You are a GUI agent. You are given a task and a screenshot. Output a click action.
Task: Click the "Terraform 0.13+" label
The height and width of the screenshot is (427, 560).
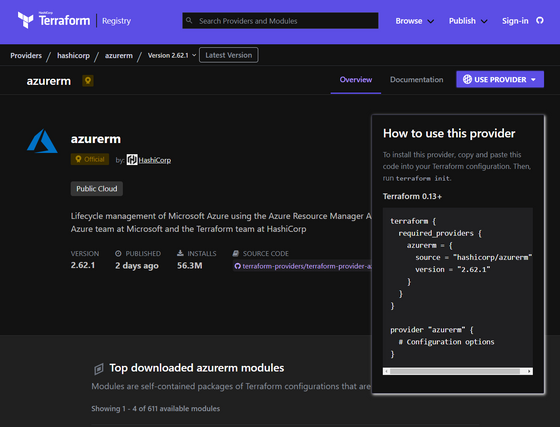(412, 196)
